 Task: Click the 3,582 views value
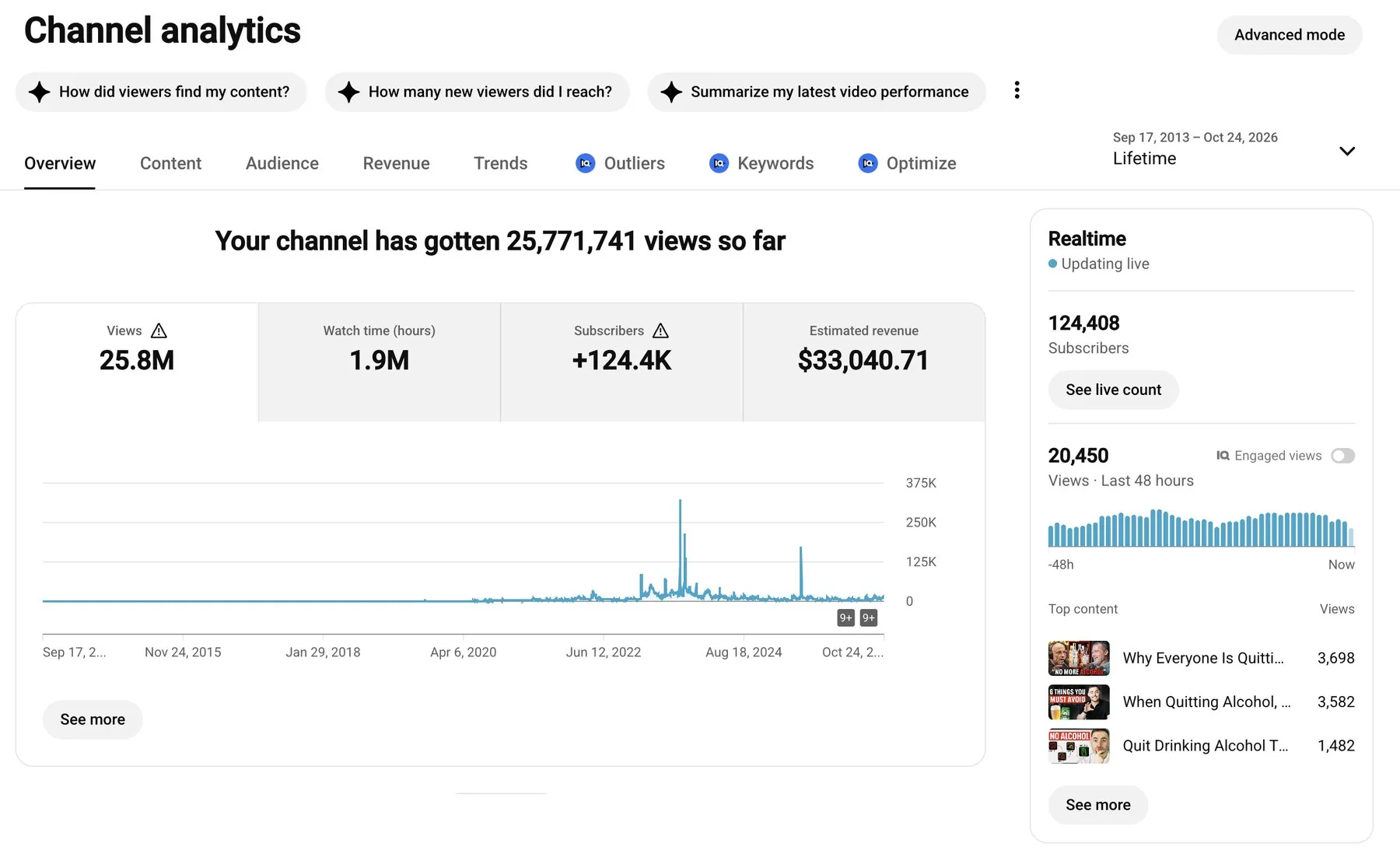point(1335,701)
